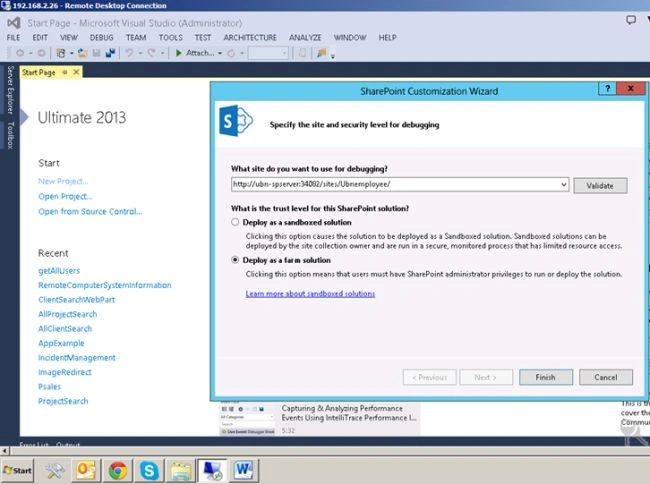This screenshot has height=484, width=650.
Task: Click the IntelliTrace Performance video thumbnail
Action: [x=247, y=419]
